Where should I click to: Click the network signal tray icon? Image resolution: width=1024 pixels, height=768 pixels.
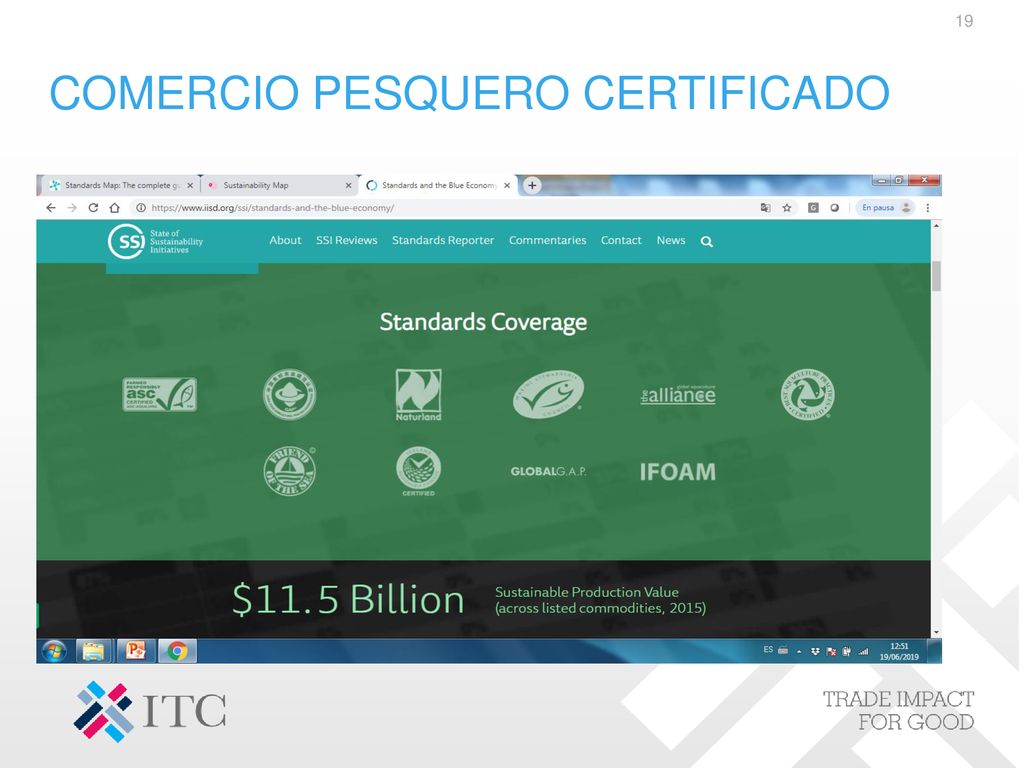(x=863, y=651)
